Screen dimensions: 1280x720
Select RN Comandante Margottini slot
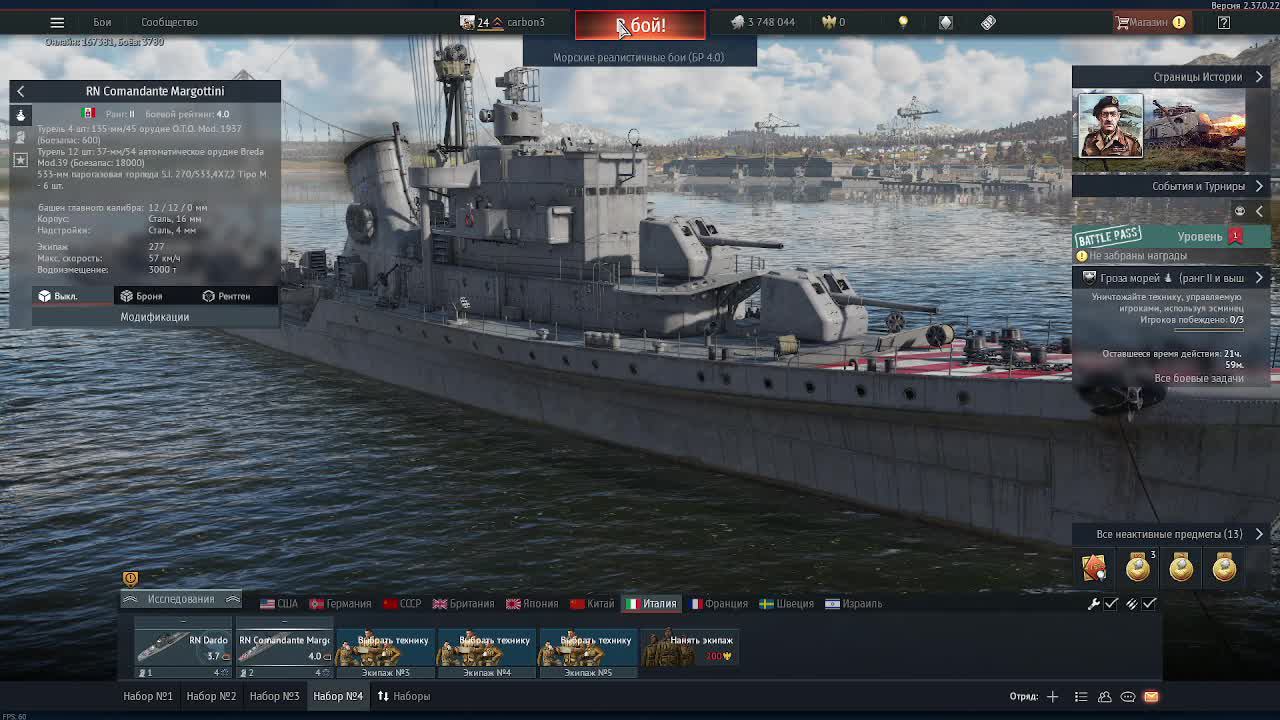tap(284, 649)
